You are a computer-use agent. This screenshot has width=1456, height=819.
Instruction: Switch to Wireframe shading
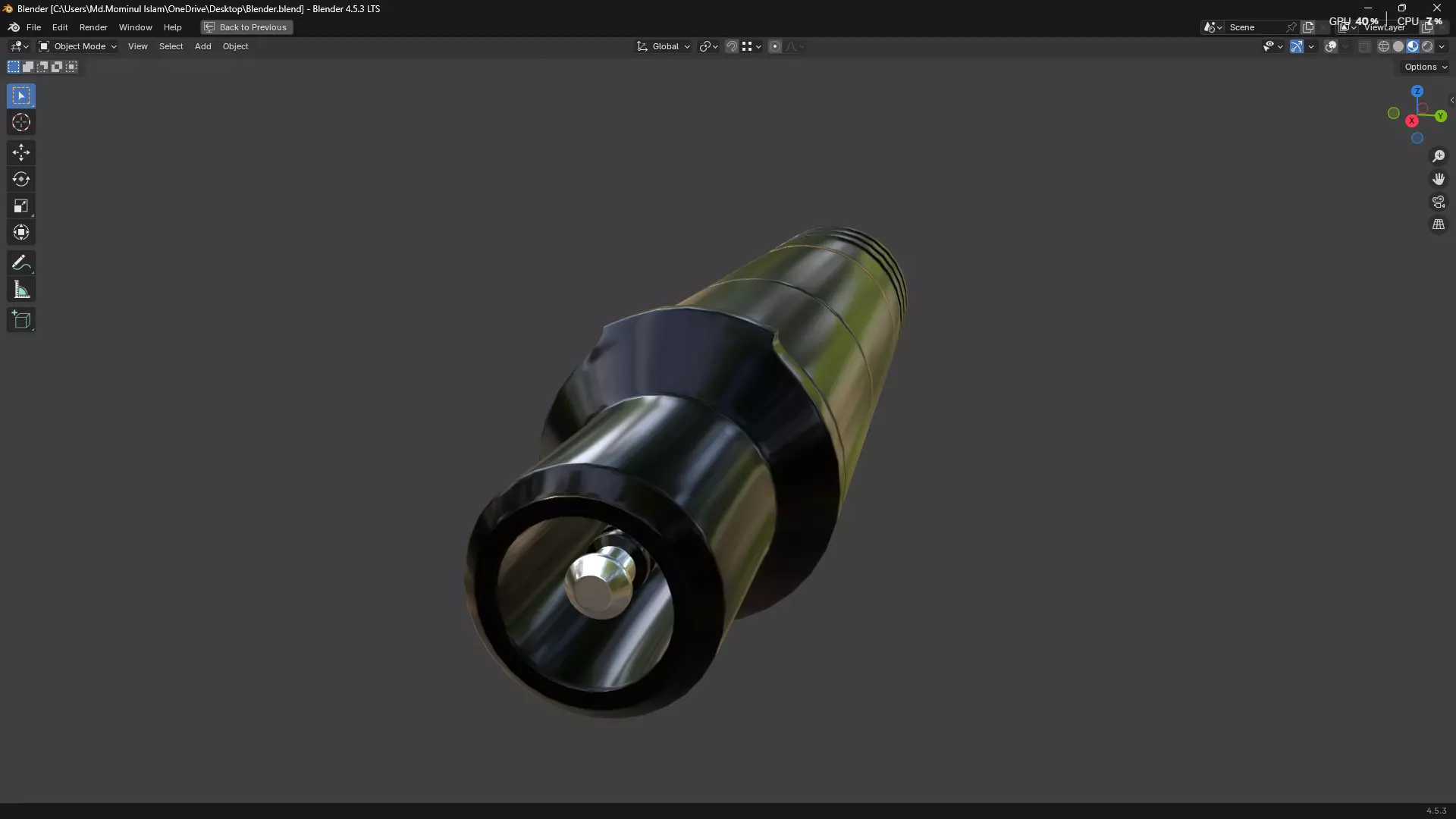click(1384, 46)
